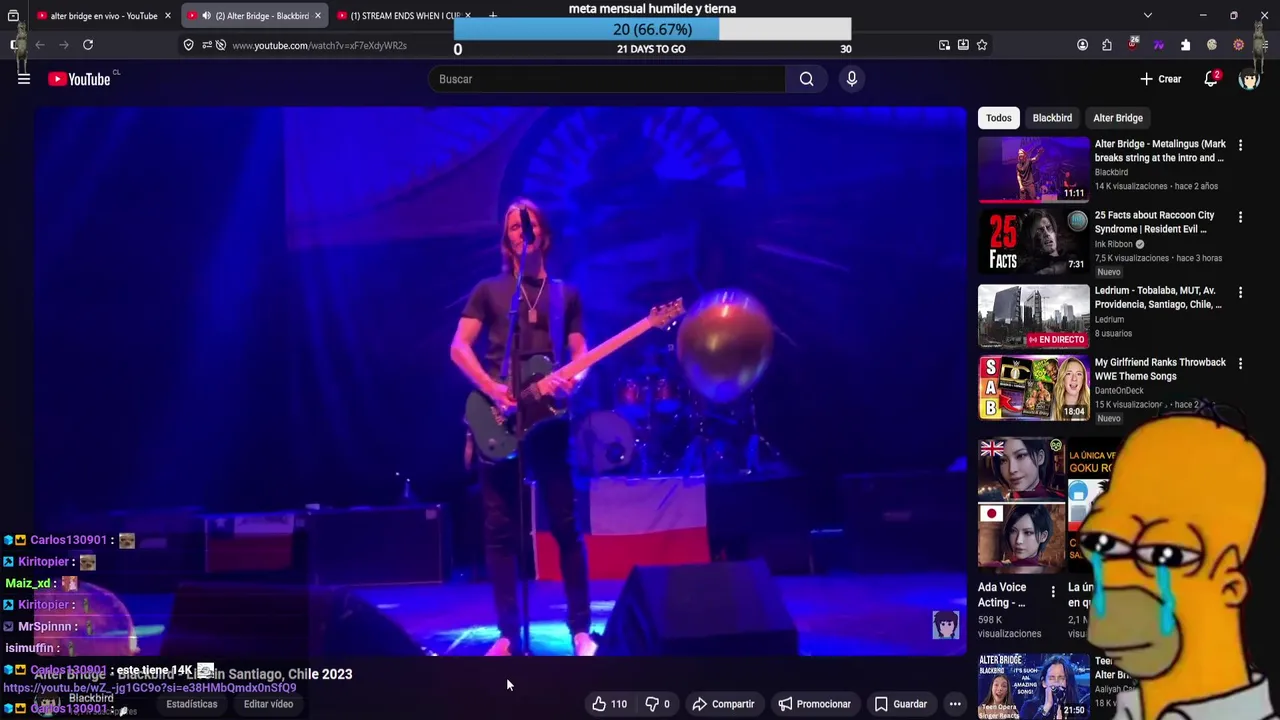Dislike the video with thumbs down
Image resolution: width=1280 pixels, height=720 pixels.
tap(657, 704)
